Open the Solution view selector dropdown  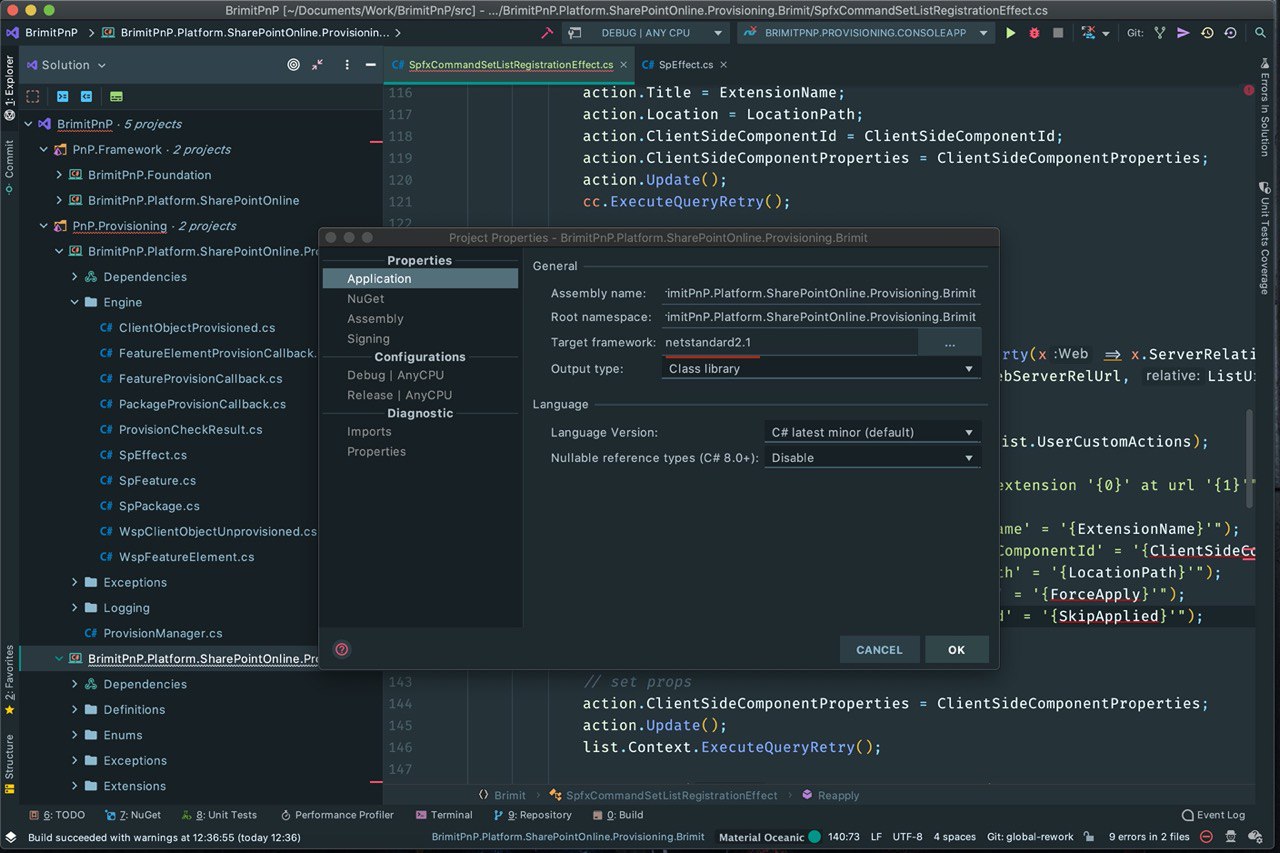[x=67, y=65]
